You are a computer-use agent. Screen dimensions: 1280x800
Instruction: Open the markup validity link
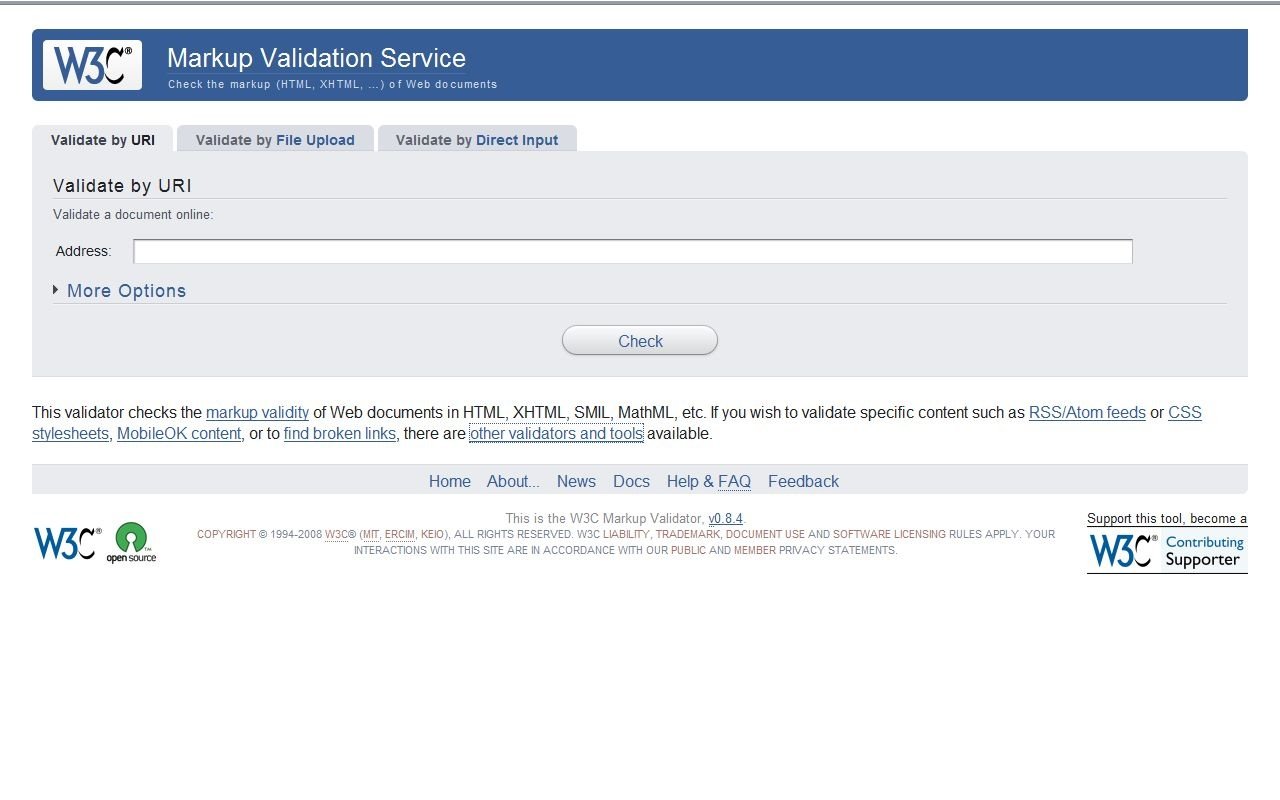click(257, 412)
